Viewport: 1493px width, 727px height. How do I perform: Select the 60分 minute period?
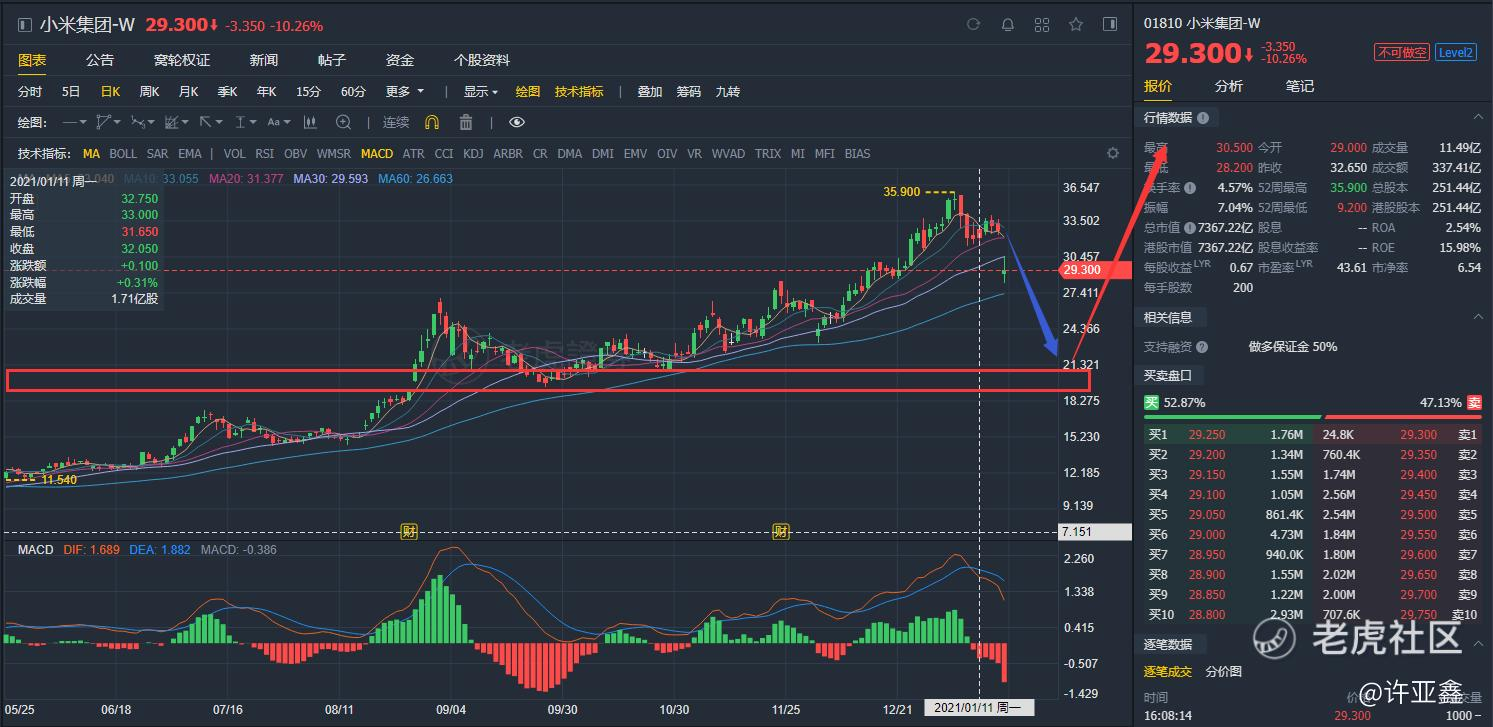click(x=353, y=92)
